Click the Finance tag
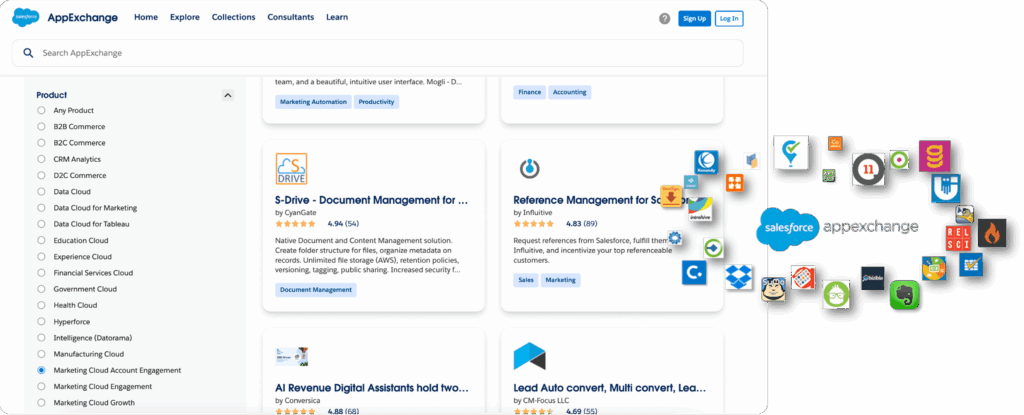The height and width of the screenshot is (415, 1024). 530,92
